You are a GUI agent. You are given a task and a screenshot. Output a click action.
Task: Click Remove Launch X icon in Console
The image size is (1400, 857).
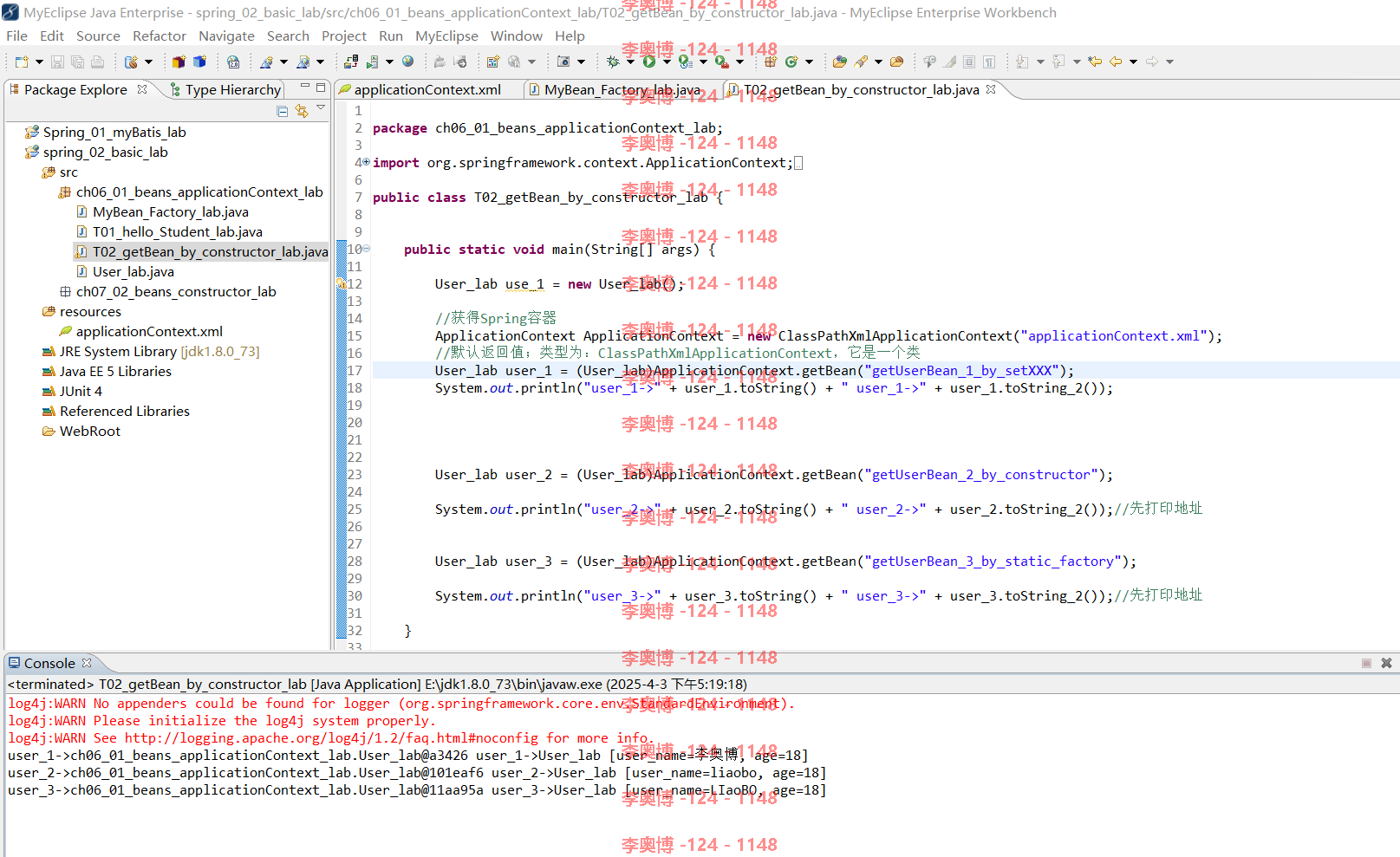(1386, 663)
